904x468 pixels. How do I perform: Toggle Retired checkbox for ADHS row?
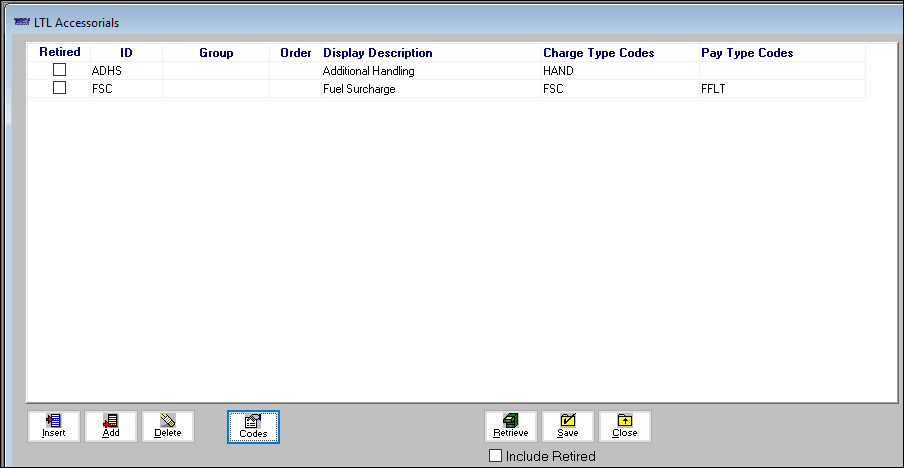click(59, 70)
